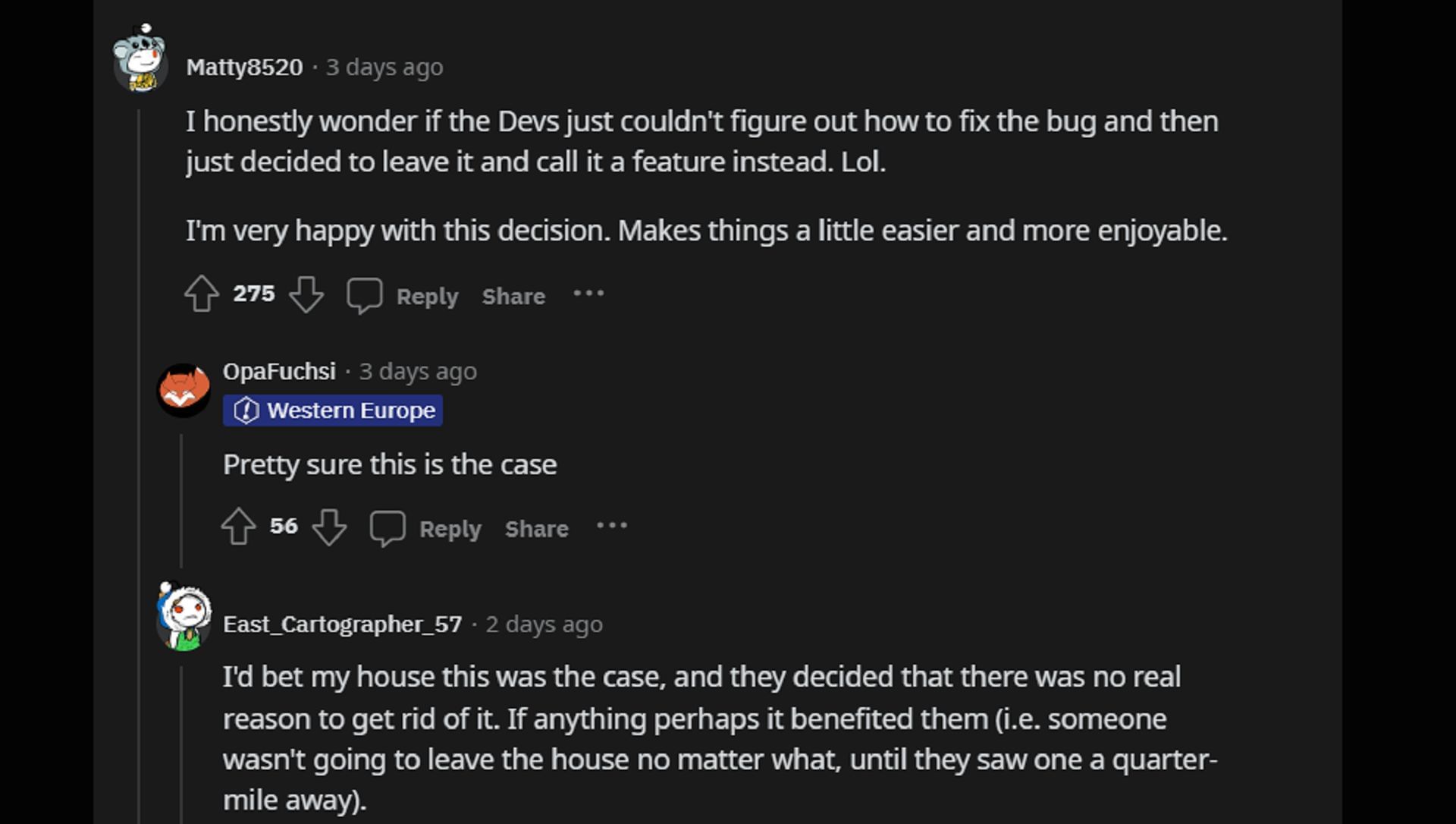Click Matty8520's snoo avatar
Viewport: 1456px width, 824px height.
140,59
